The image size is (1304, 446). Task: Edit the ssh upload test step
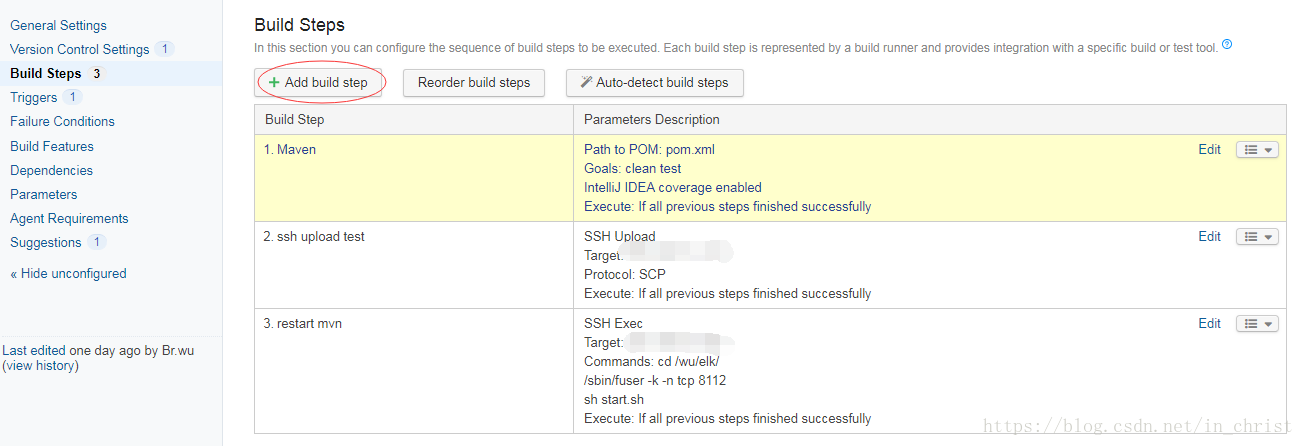pyautogui.click(x=1209, y=236)
